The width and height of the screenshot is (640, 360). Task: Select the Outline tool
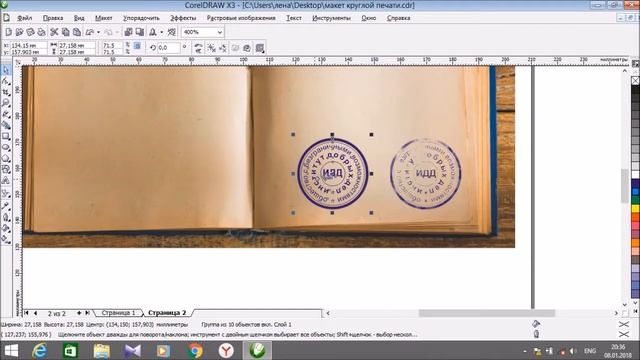6,218
